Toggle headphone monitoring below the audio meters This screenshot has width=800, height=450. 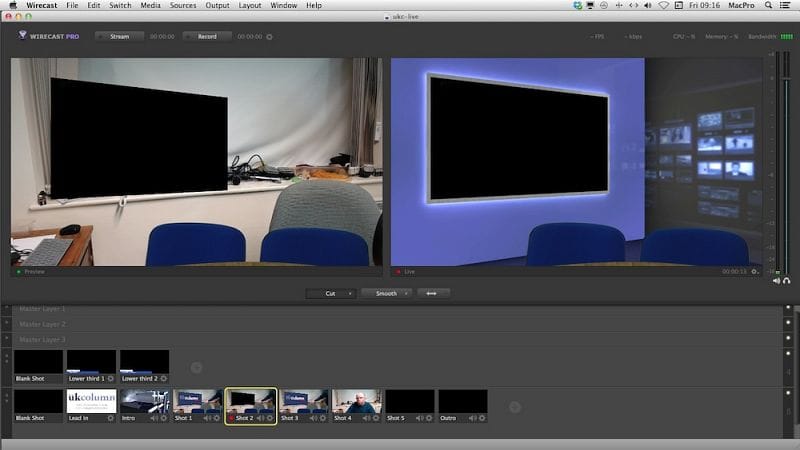click(787, 281)
